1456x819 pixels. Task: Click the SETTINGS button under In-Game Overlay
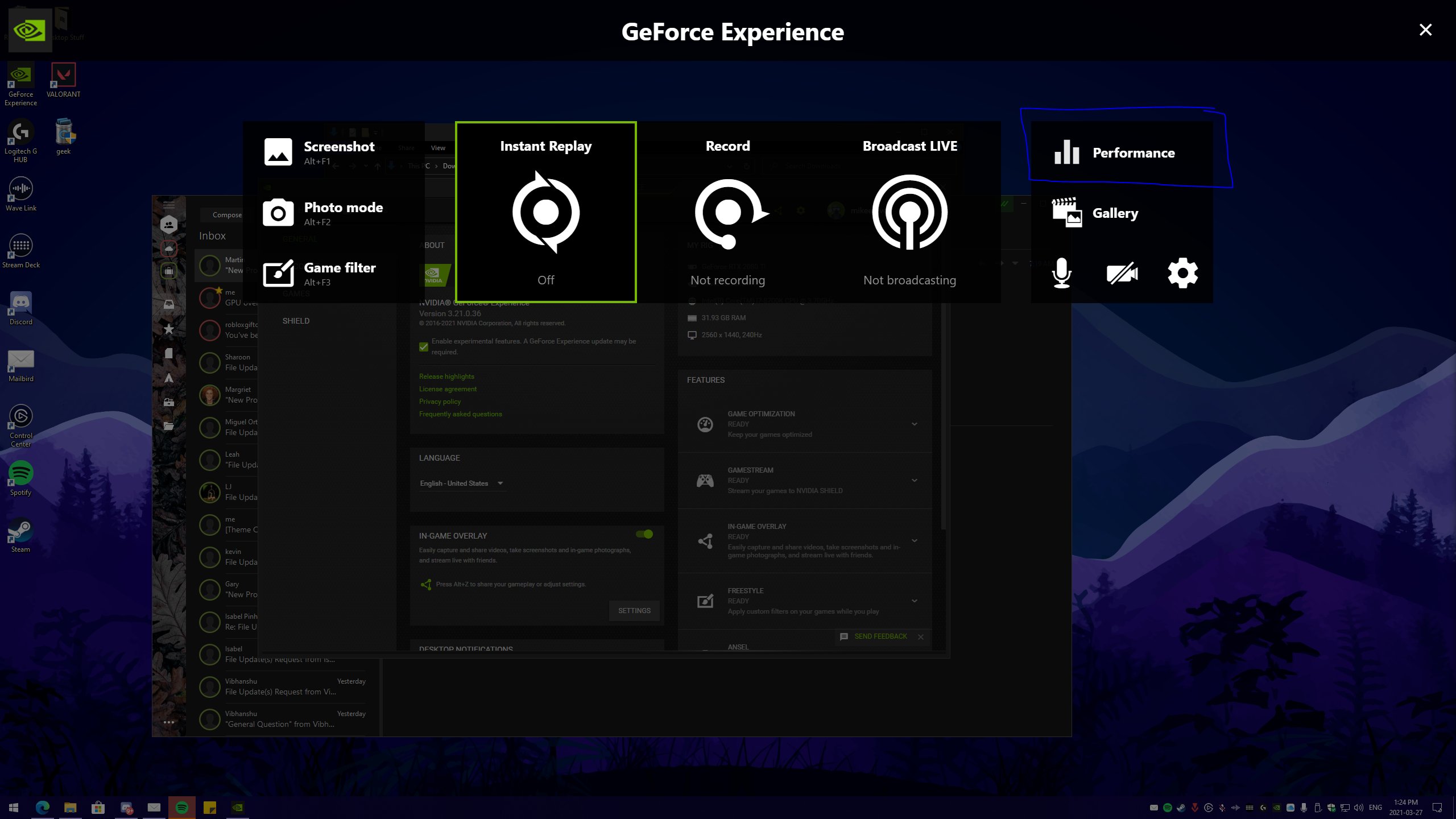coord(634,610)
